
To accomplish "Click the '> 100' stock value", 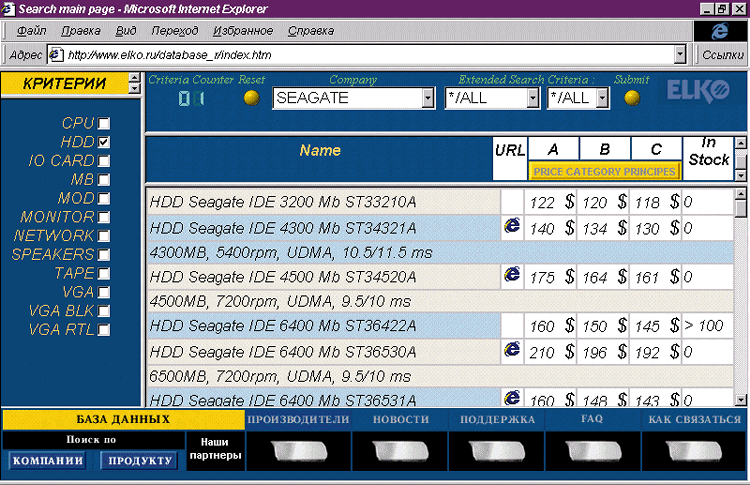I will pos(704,326).
